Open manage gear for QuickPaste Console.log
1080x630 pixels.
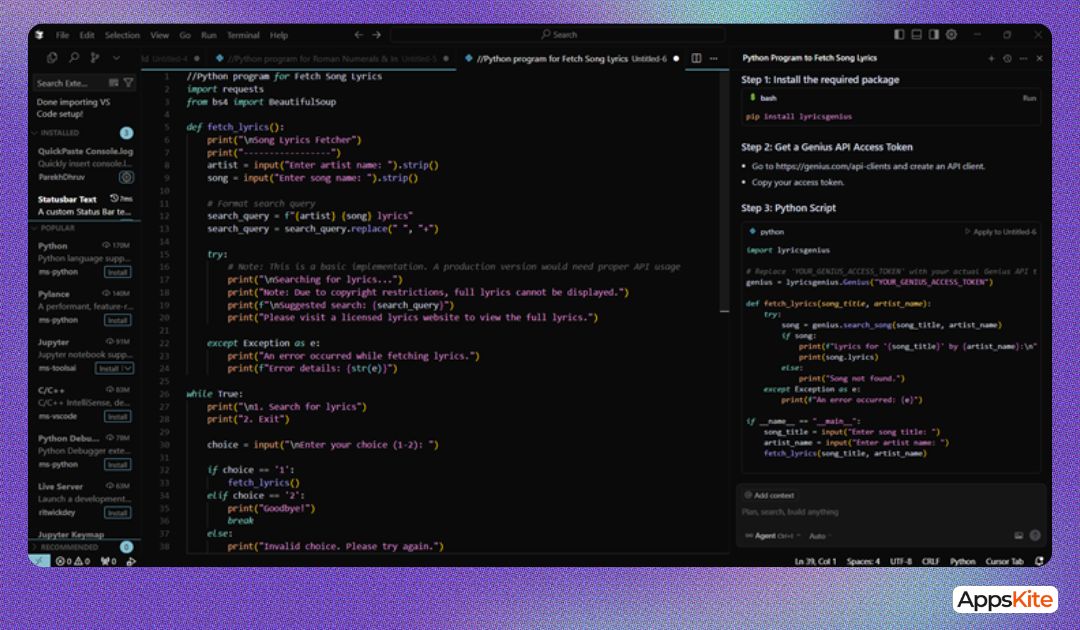tap(126, 177)
